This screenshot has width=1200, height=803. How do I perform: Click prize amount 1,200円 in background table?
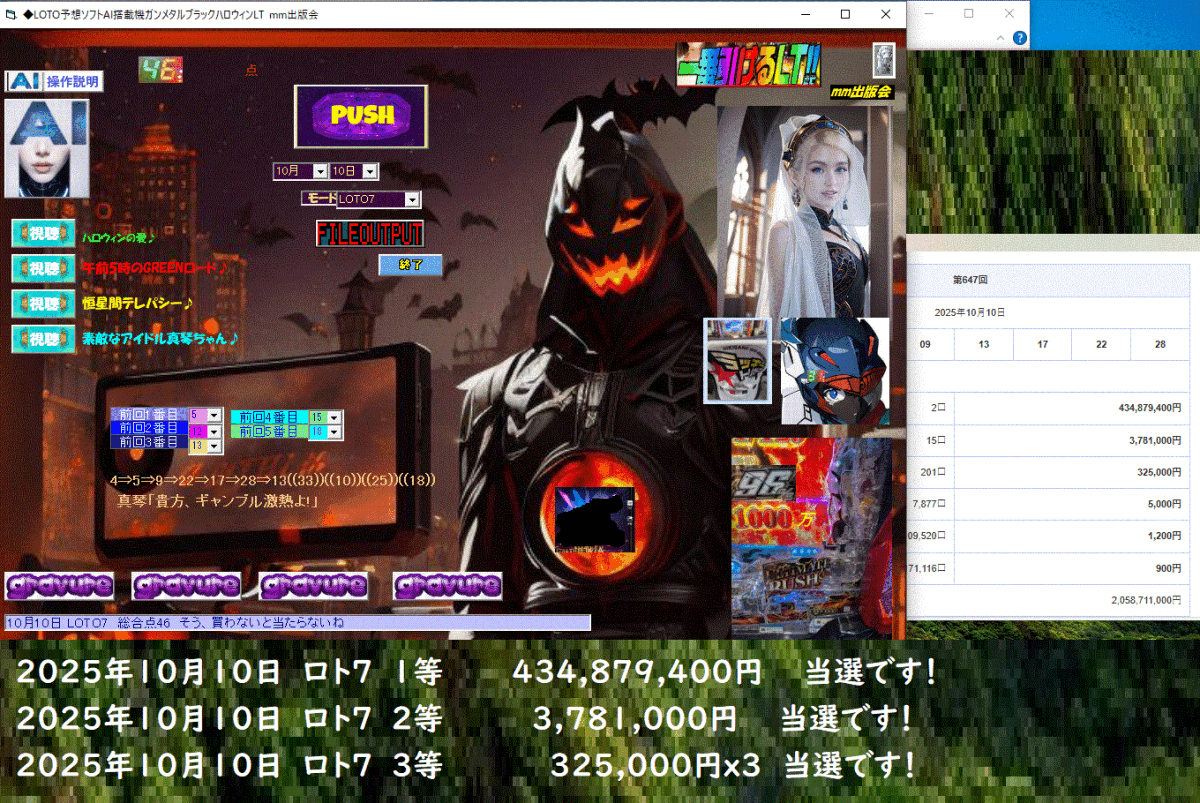(x=1165, y=536)
